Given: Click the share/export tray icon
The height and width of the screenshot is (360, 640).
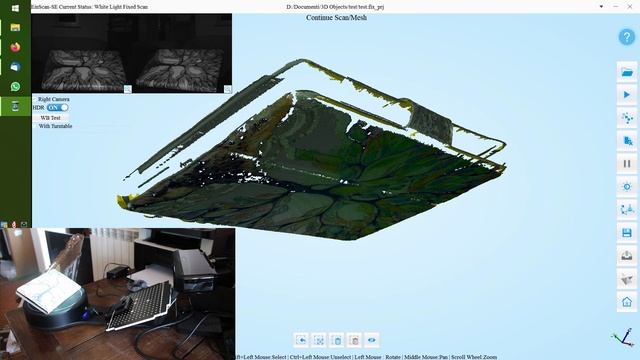Looking at the screenshot, I should [627, 256].
